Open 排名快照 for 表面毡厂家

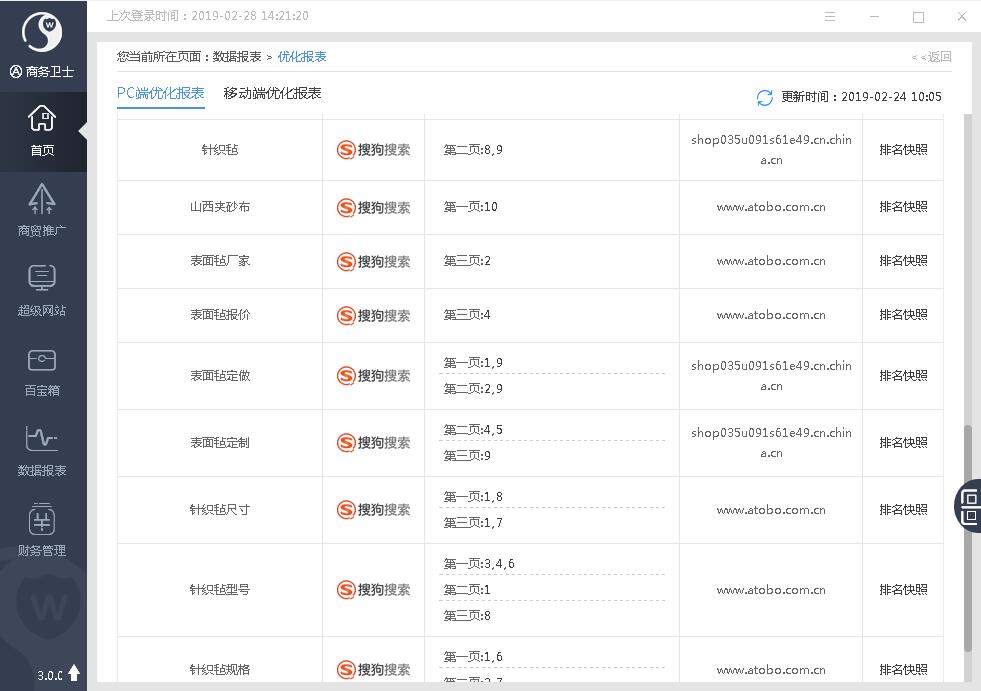tap(903, 261)
